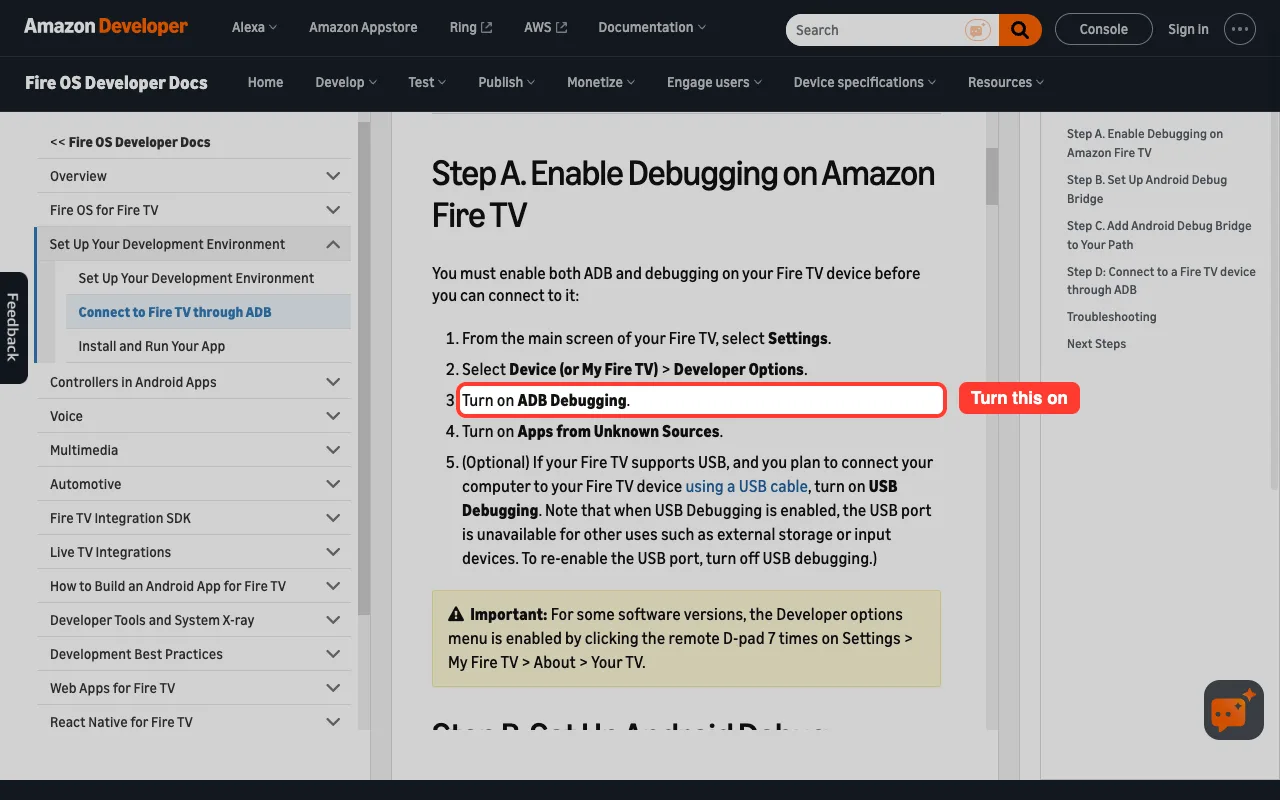Open the Monetize menu

coord(601,82)
